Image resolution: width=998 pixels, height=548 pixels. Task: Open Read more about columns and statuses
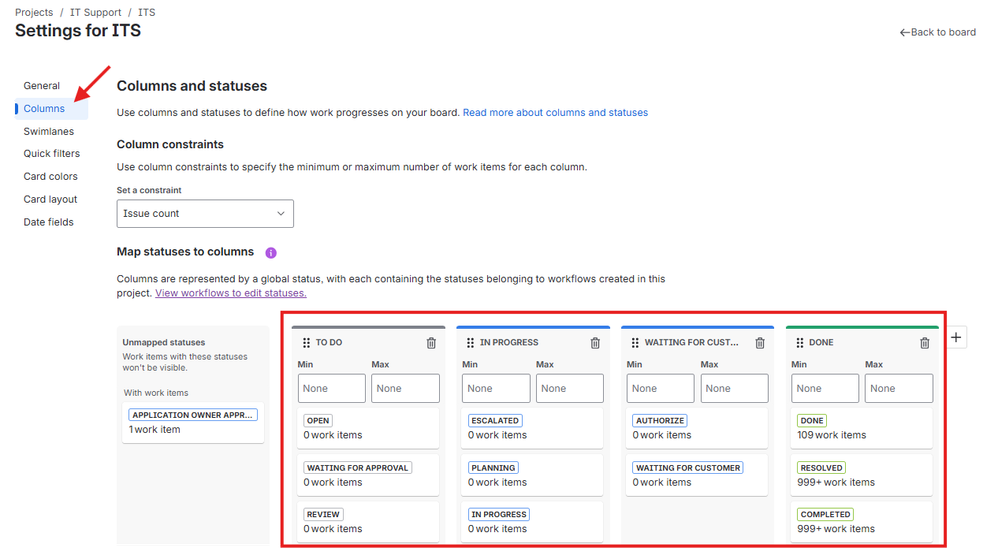pyautogui.click(x=555, y=113)
